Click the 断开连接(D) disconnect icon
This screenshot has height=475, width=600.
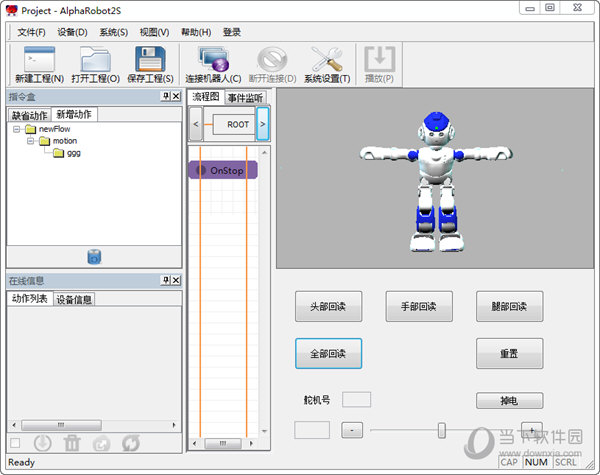coord(272,64)
